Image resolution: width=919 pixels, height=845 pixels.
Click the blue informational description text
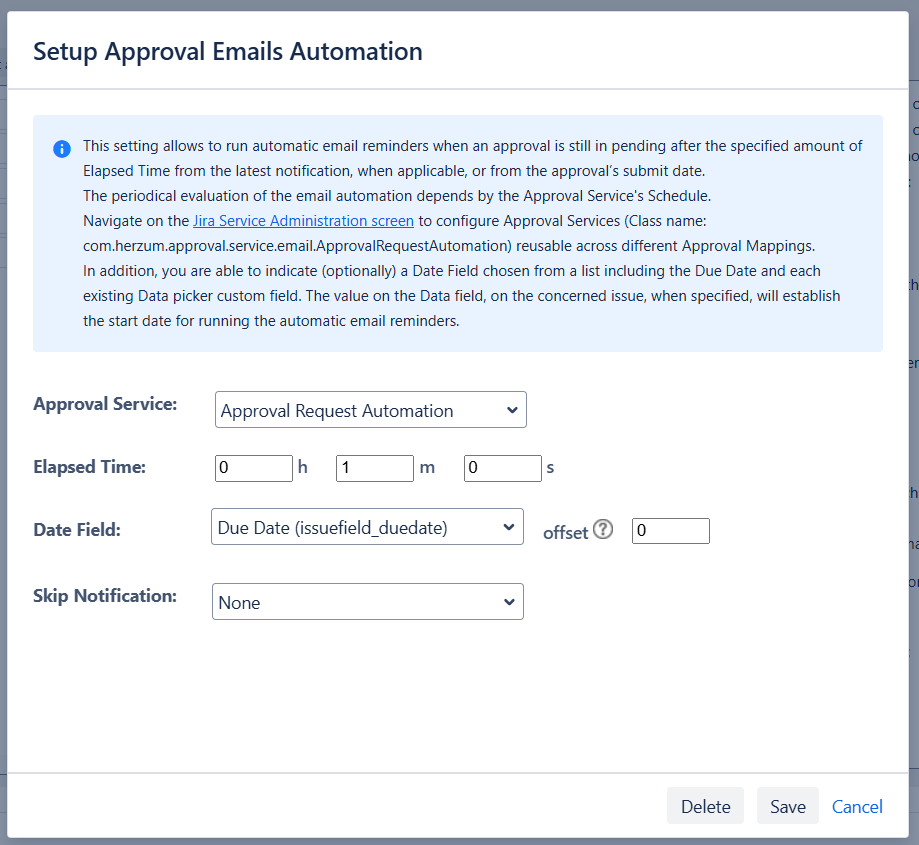[470, 195]
